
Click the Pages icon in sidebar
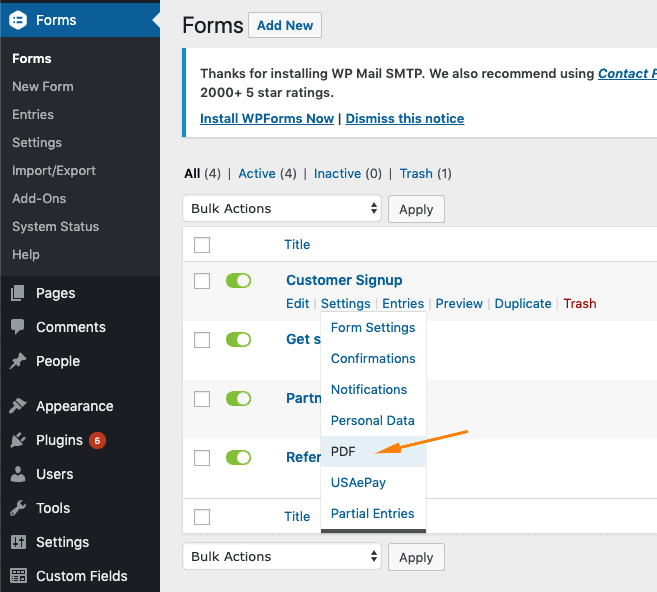point(18,293)
